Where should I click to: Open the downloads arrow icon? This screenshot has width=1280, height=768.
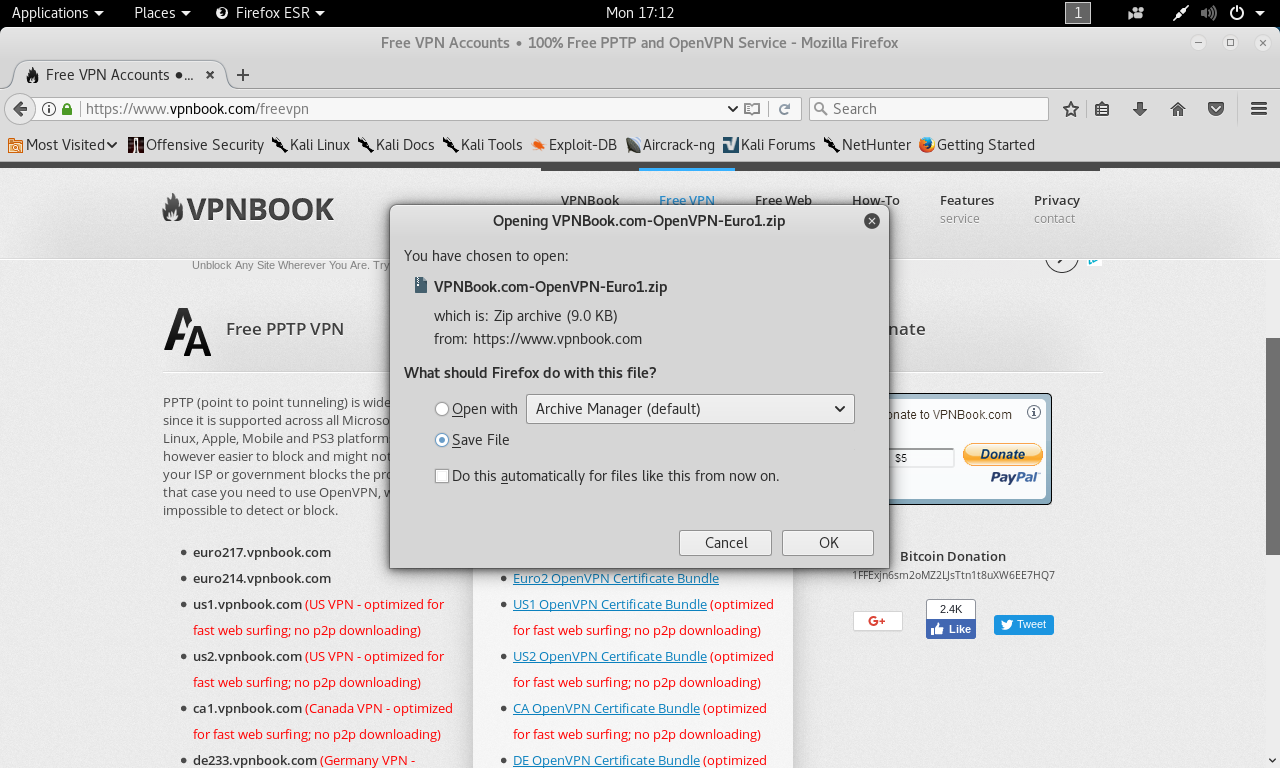click(1139, 109)
